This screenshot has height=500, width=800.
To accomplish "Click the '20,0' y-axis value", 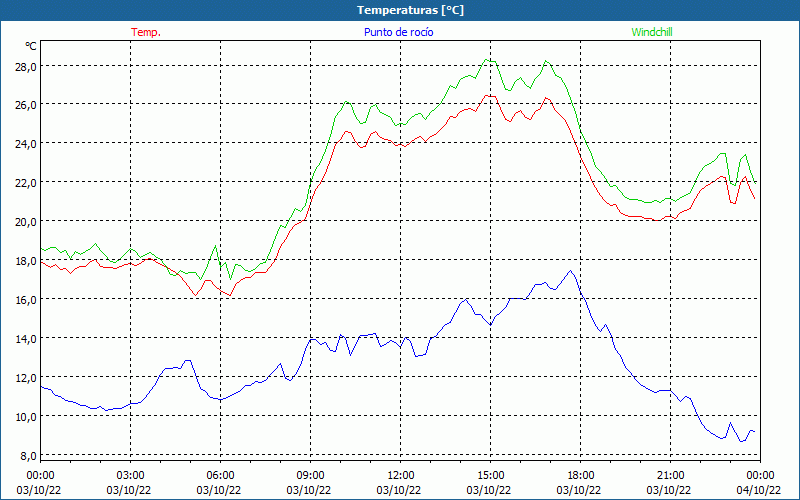I will click(26, 221).
